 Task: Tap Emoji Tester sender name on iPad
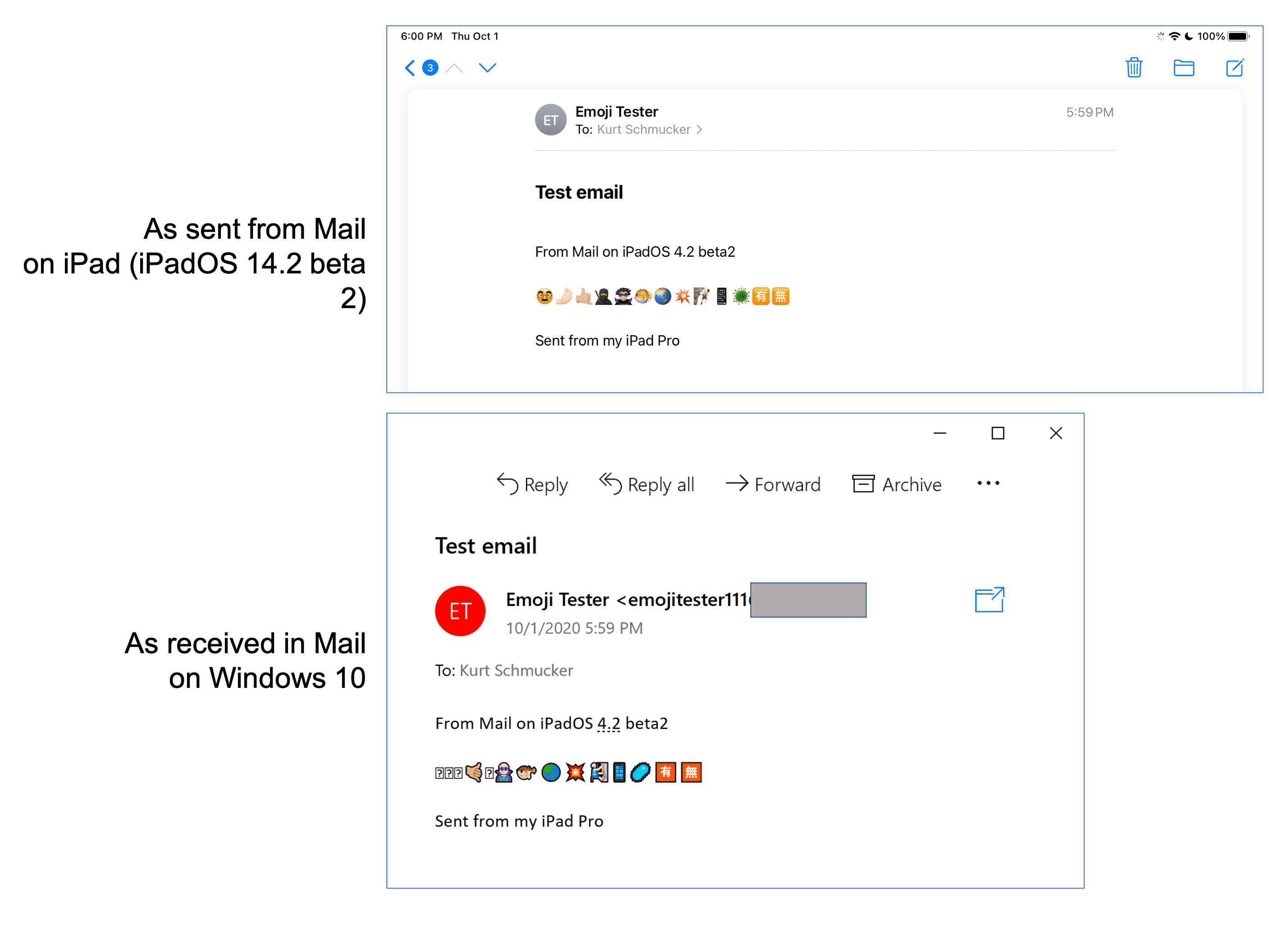[x=617, y=112]
